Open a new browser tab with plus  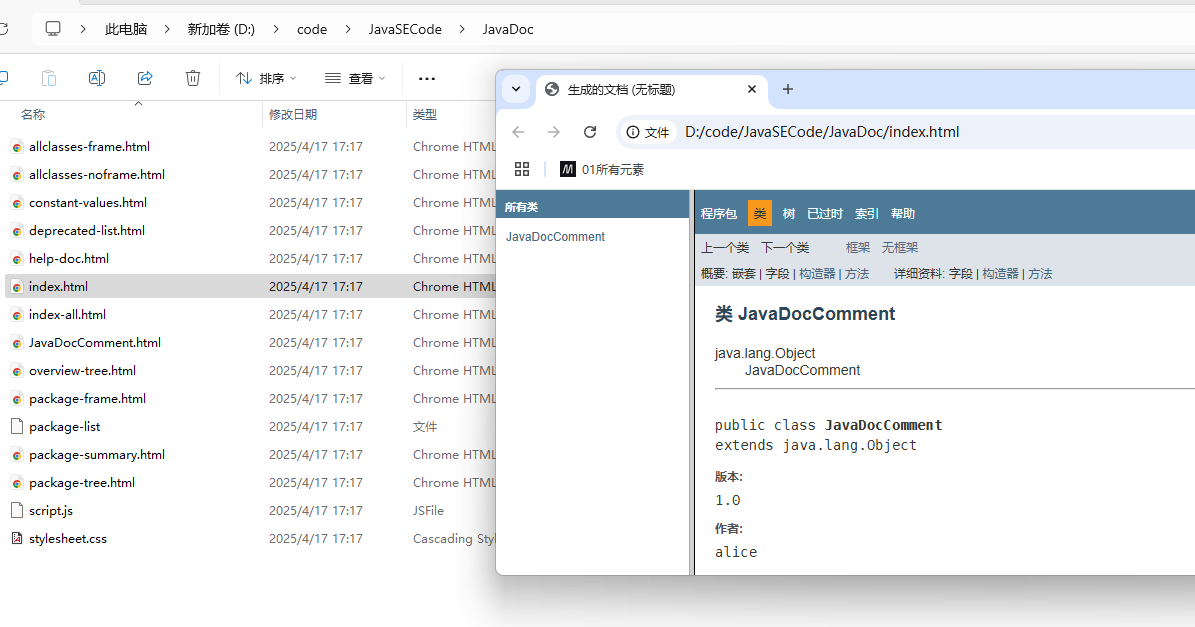788,89
